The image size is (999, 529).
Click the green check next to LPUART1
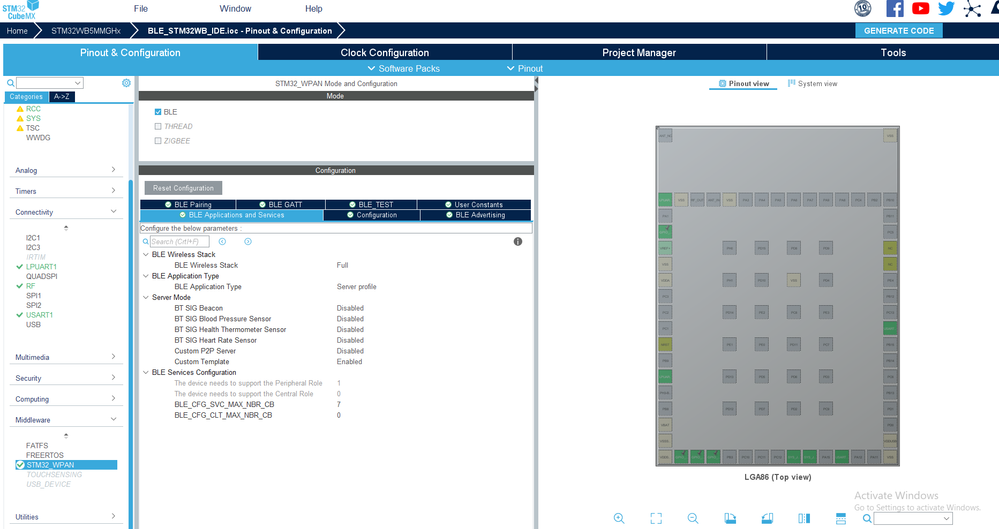tap(20, 267)
